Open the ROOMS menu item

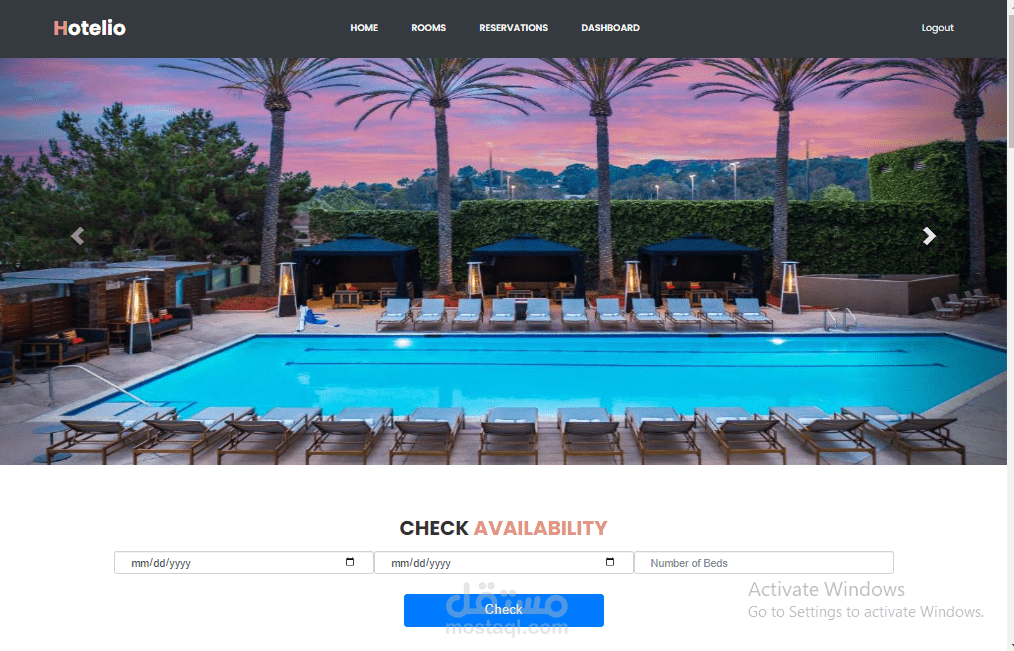pyautogui.click(x=429, y=28)
